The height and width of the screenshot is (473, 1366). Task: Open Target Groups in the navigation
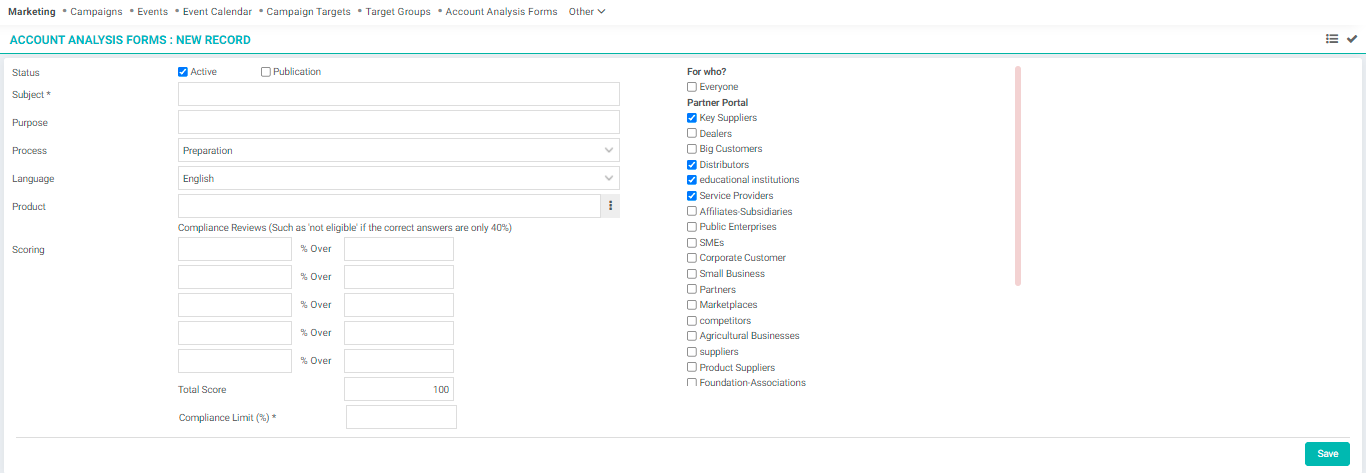click(398, 12)
